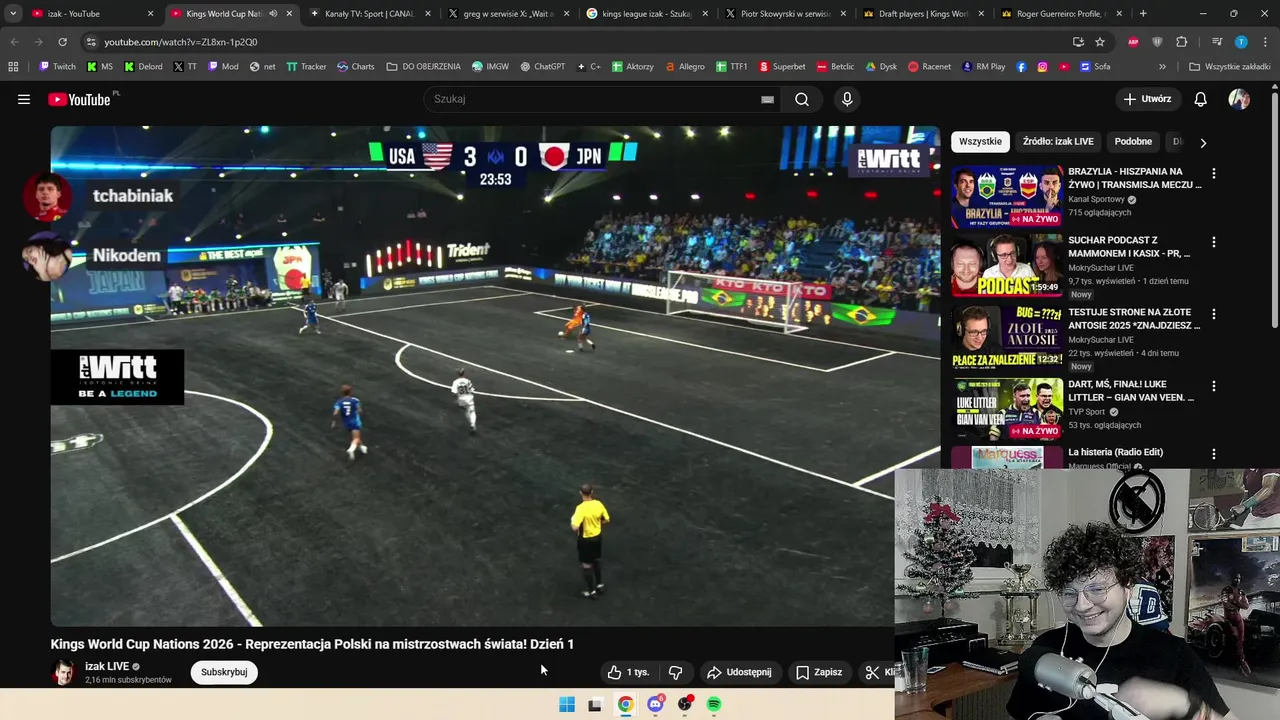Open the Facebook bookmark icon

coord(1021,67)
